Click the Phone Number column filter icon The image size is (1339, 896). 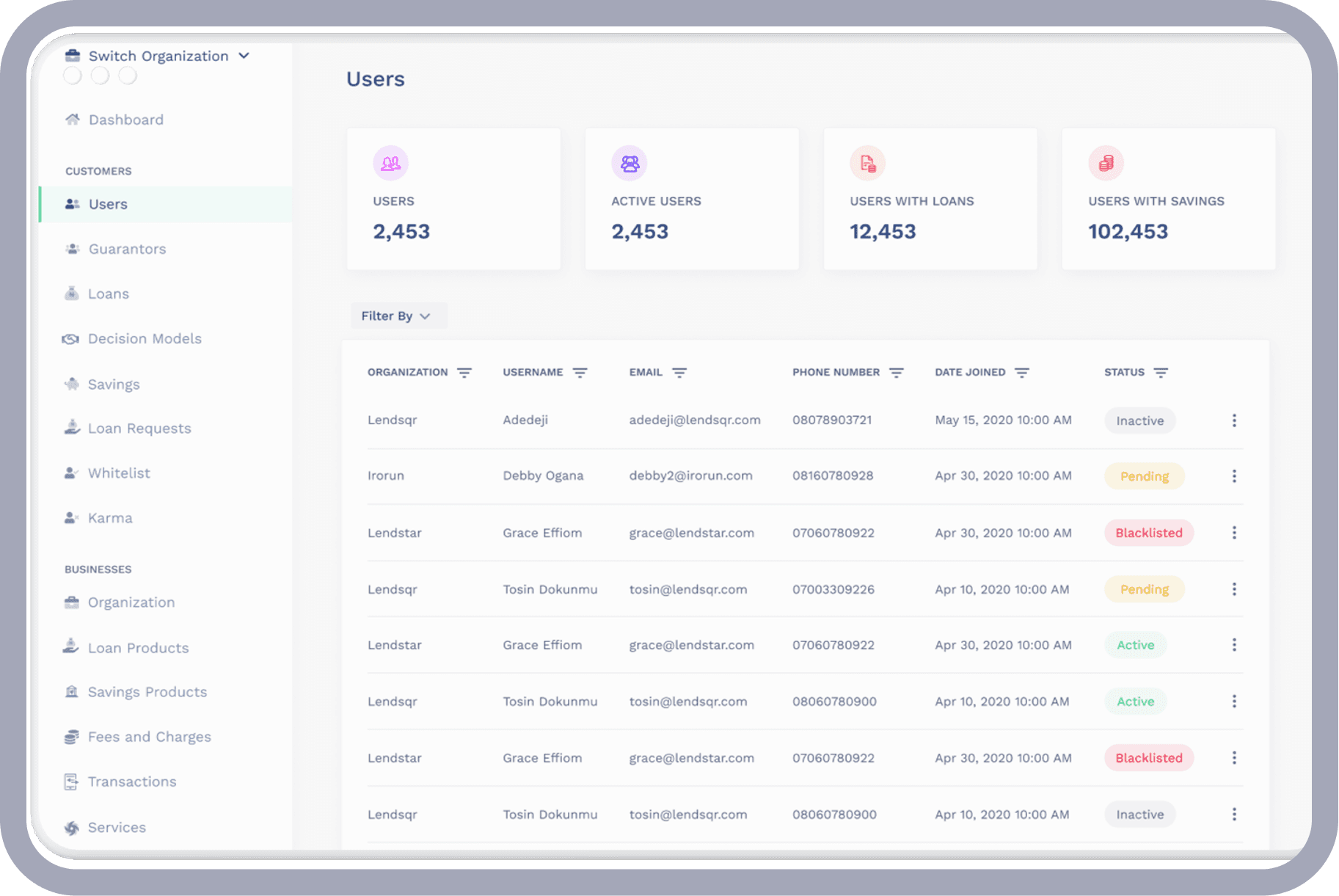896,373
